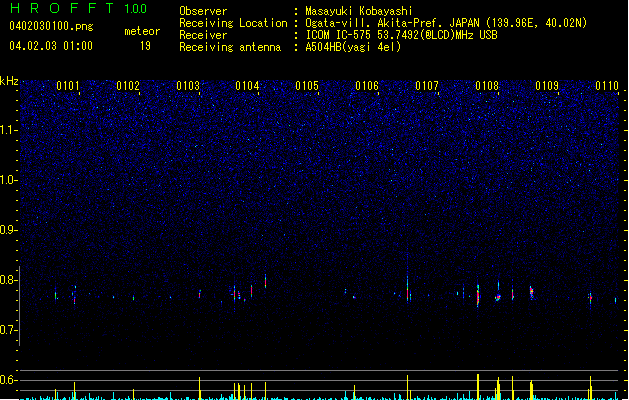Screen dimensions: 629x400
Task: Click the 0103 time marker
Action: coord(188,86)
